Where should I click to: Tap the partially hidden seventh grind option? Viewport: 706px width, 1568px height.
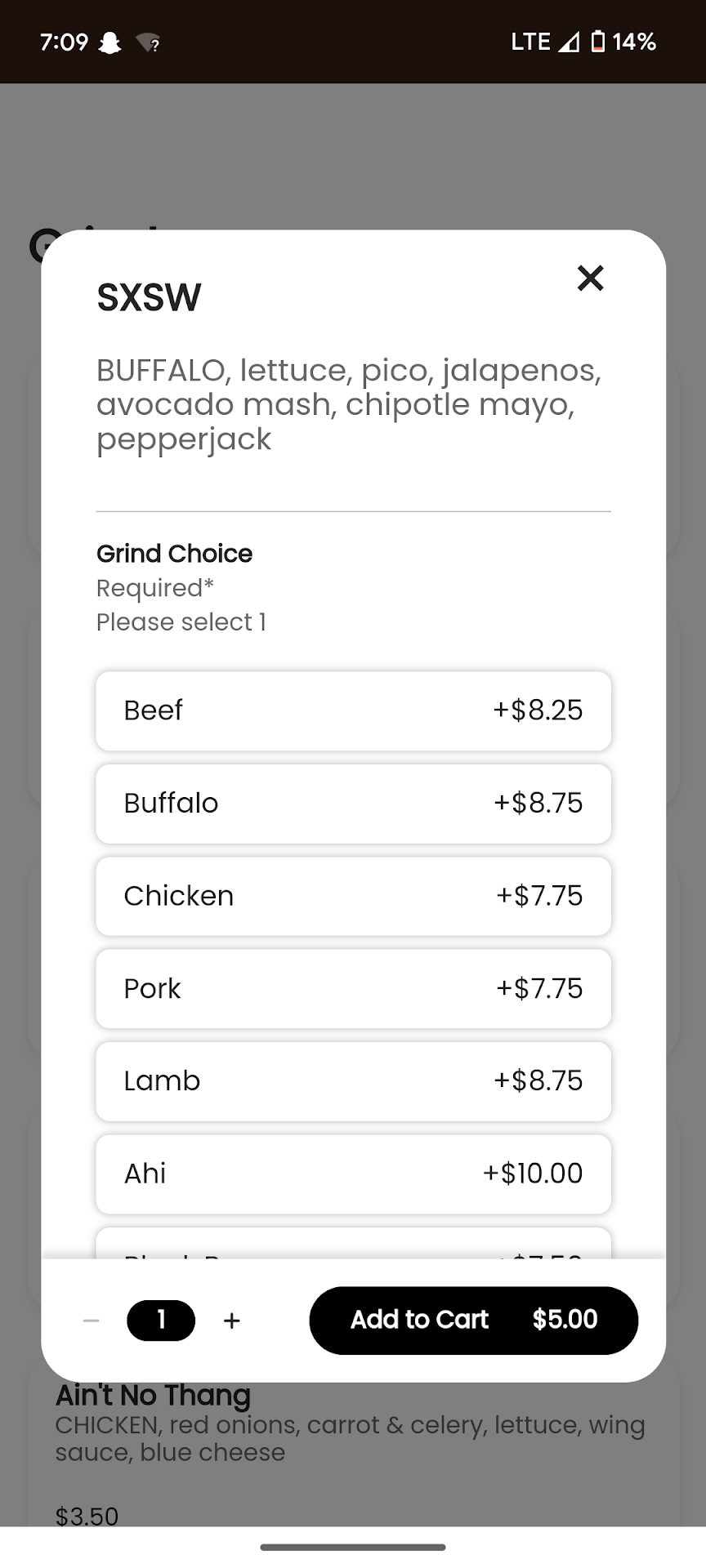coord(353,1244)
